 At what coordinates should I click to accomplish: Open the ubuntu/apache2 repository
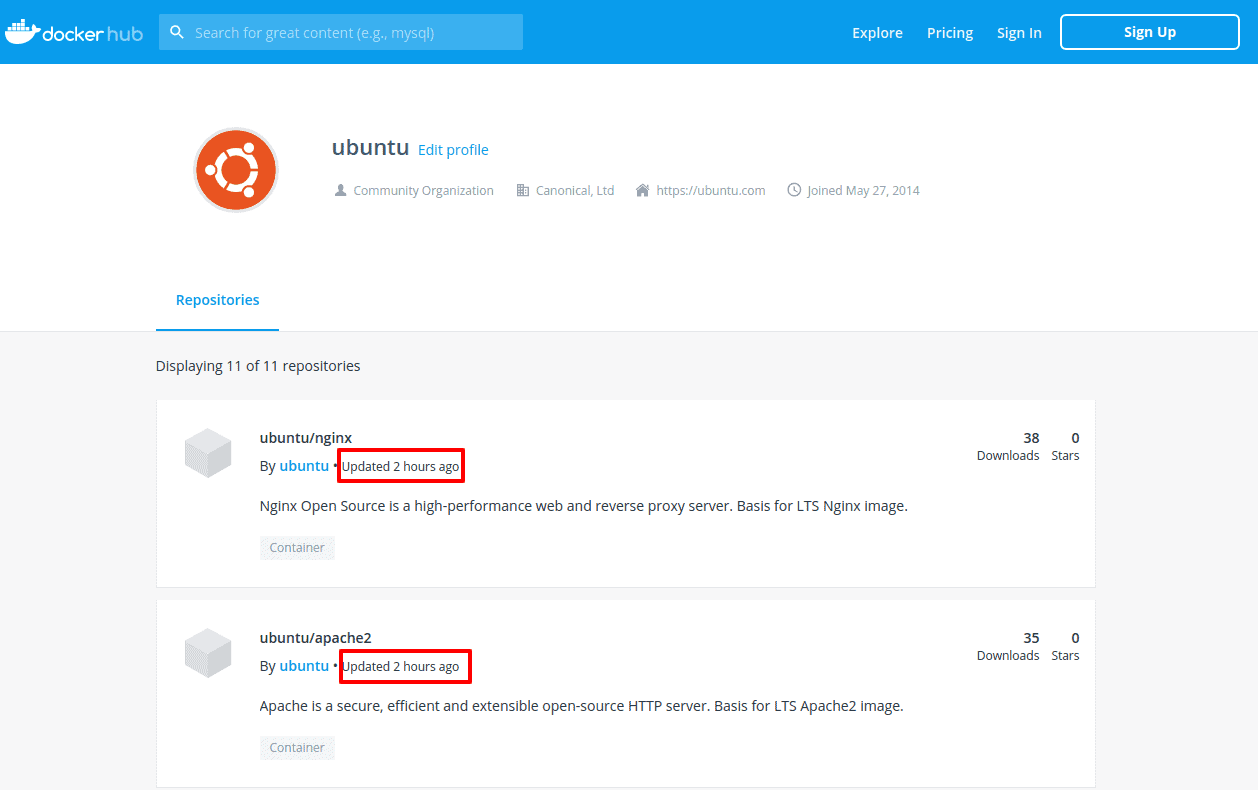316,638
